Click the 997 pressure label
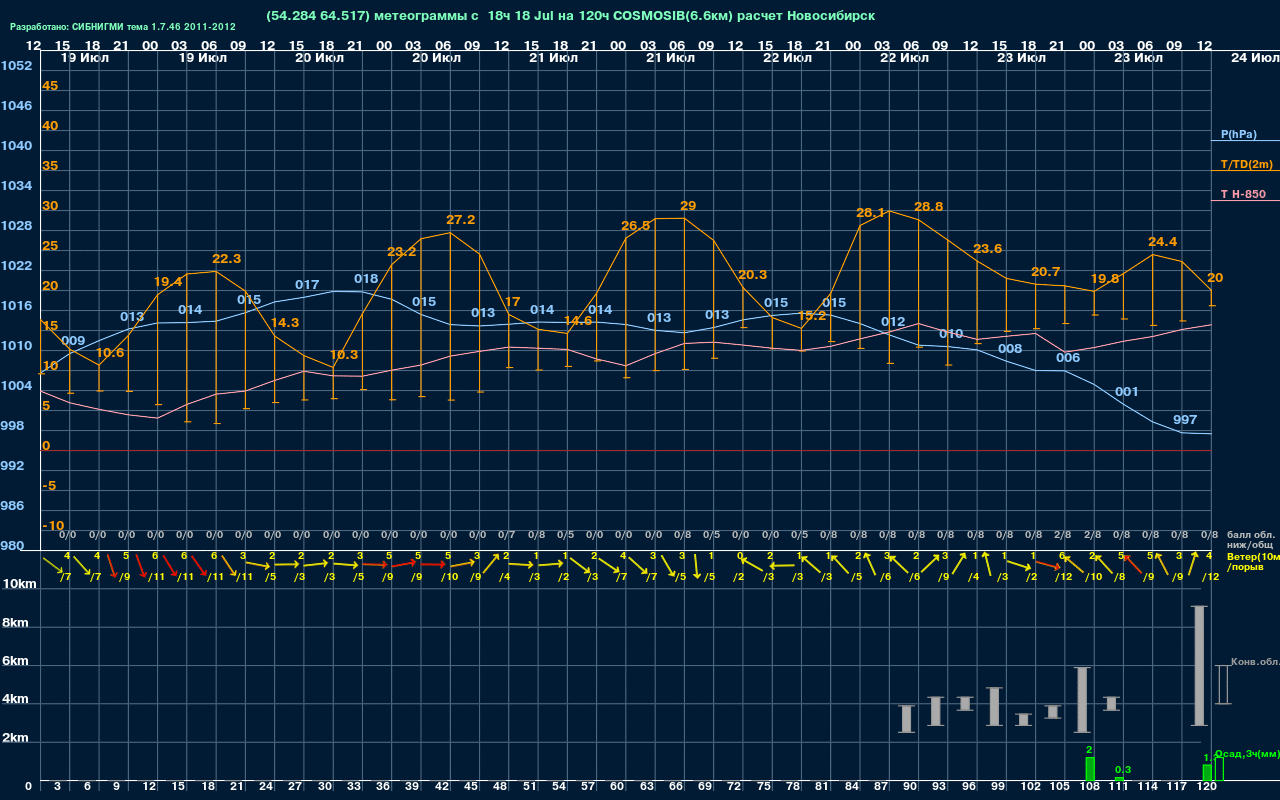Viewport: 1280px width, 800px height. tap(1185, 419)
